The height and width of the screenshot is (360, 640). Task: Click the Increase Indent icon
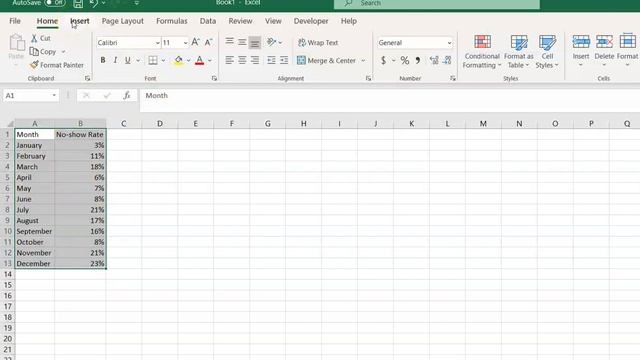(x=284, y=60)
